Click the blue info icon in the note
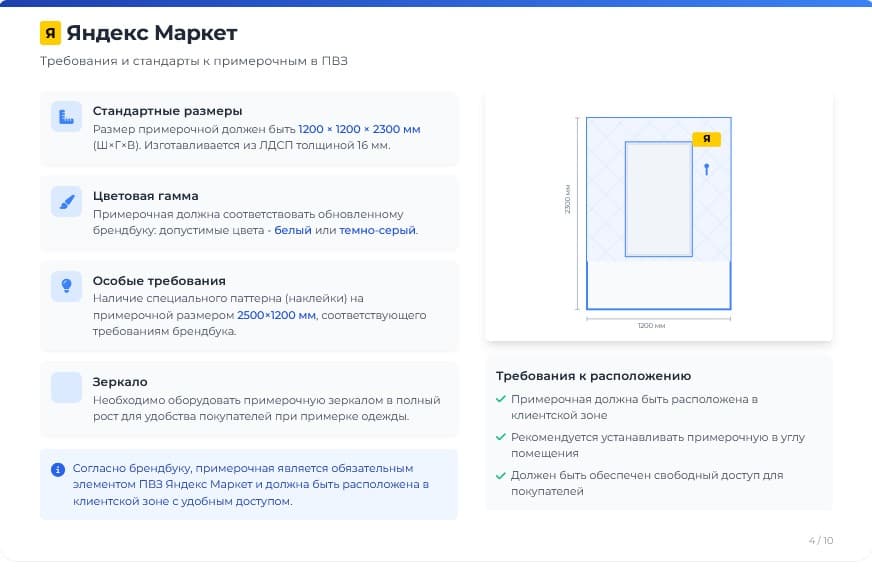The width and height of the screenshot is (872, 567). [58, 470]
